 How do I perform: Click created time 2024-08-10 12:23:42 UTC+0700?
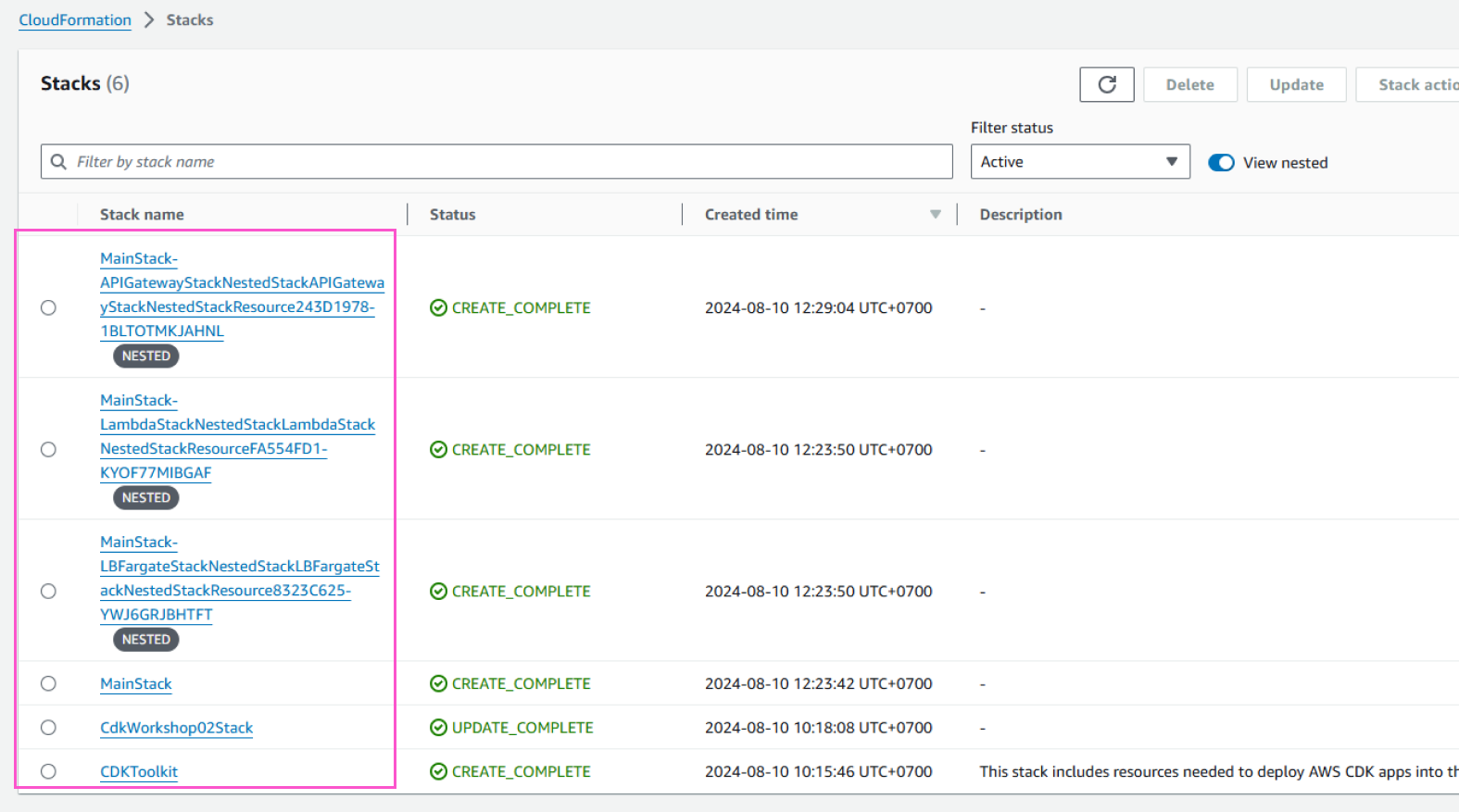tap(819, 683)
